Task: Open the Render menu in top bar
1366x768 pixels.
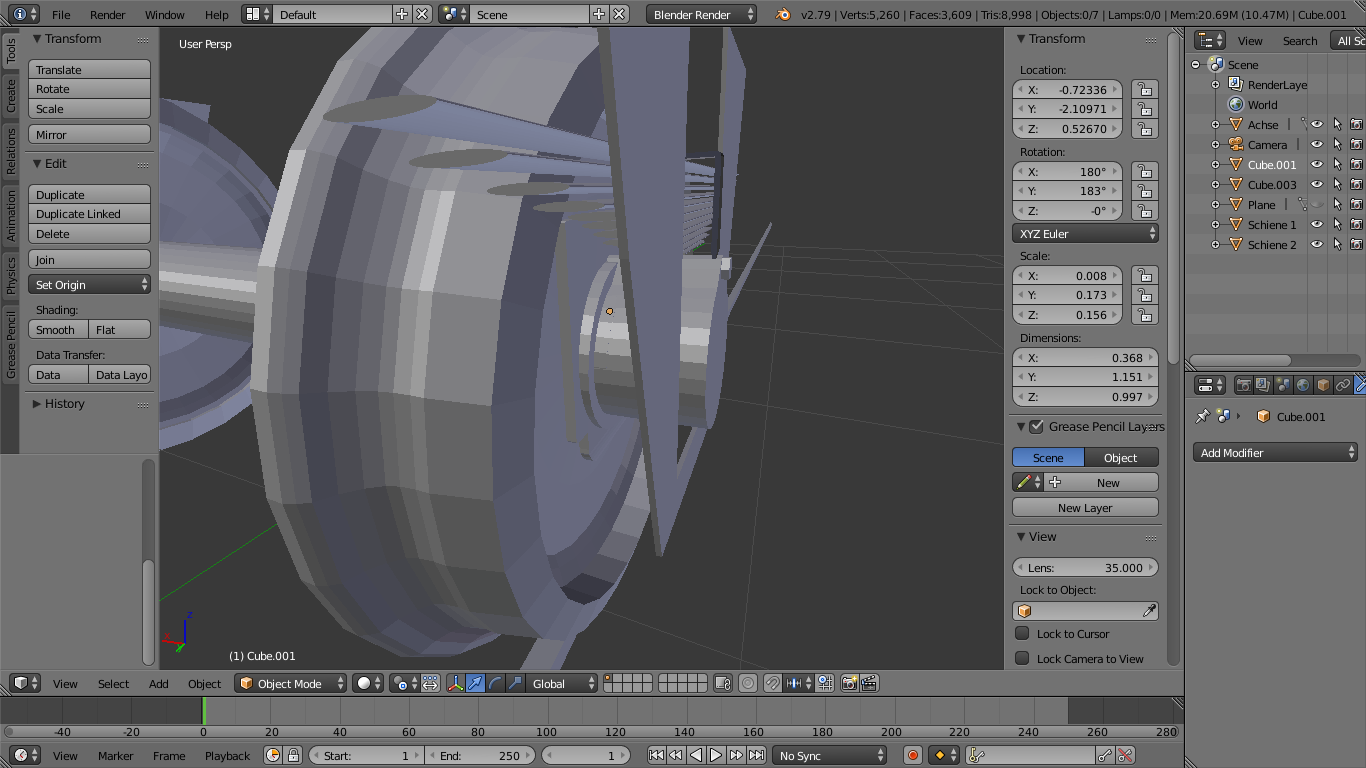Action: [107, 15]
